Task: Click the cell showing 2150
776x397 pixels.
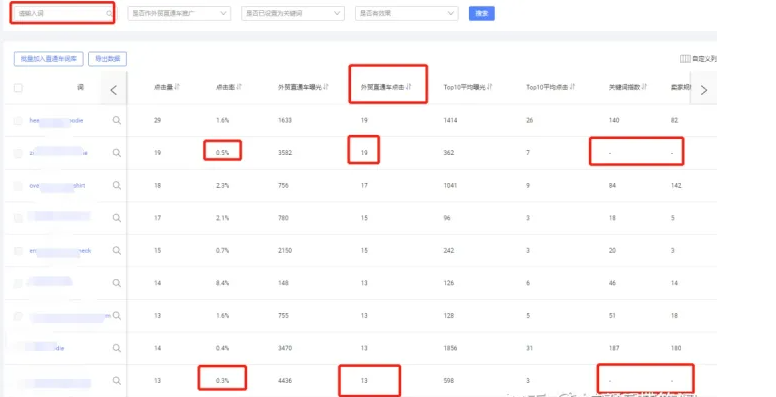Action: click(285, 250)
